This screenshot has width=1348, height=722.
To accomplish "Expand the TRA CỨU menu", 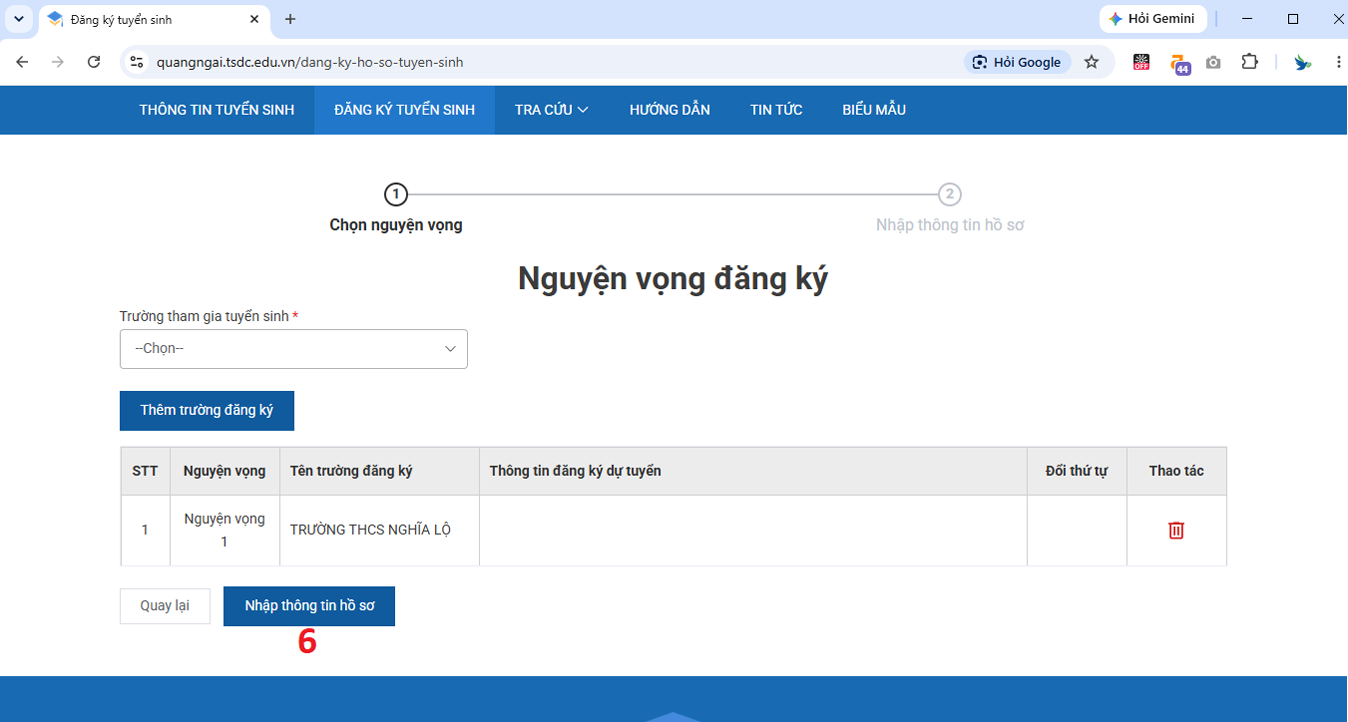I will pyautogui.click(x=552, y=110).
